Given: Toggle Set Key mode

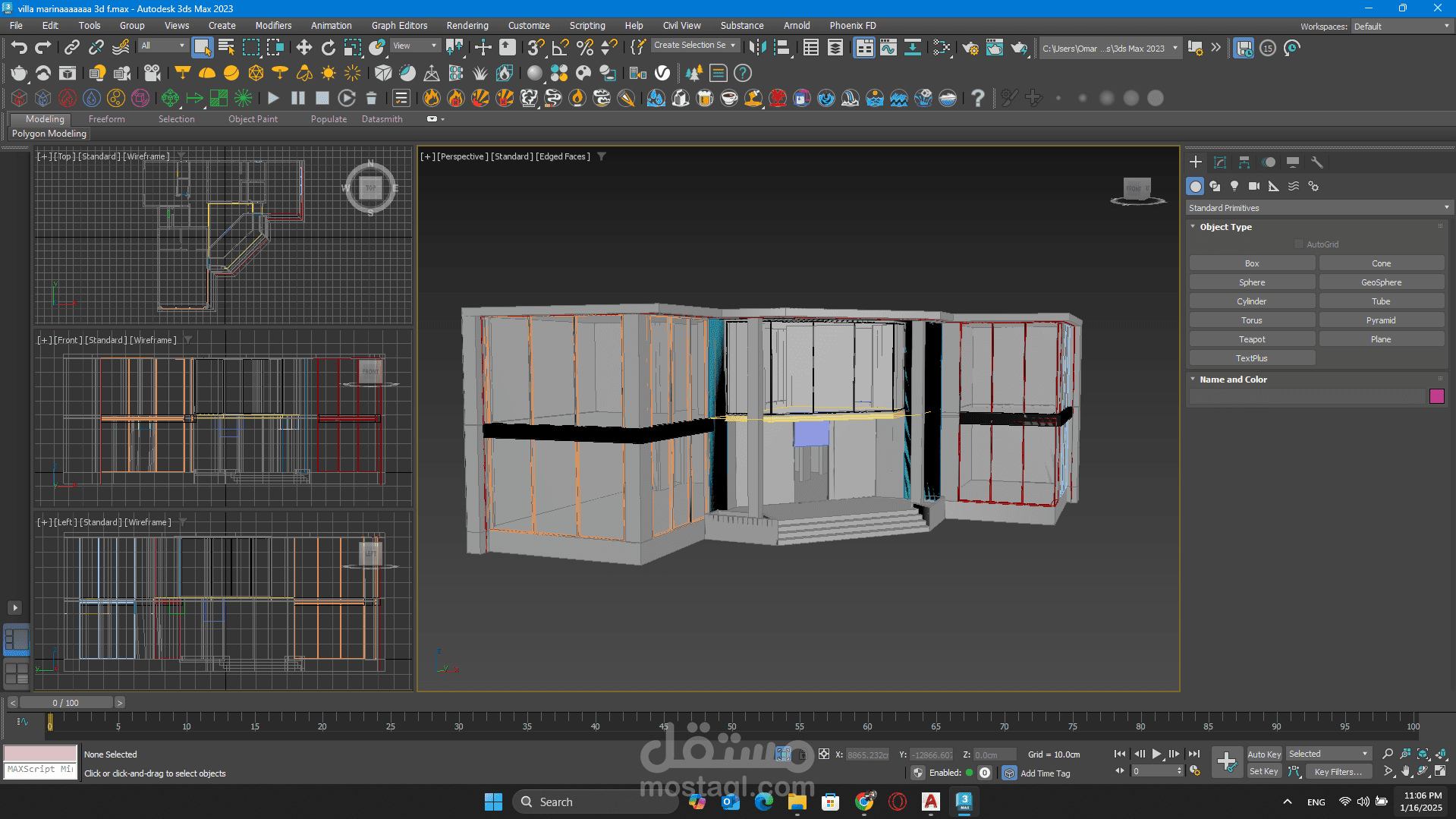Looking at the screenshot, I should 1264,771.
